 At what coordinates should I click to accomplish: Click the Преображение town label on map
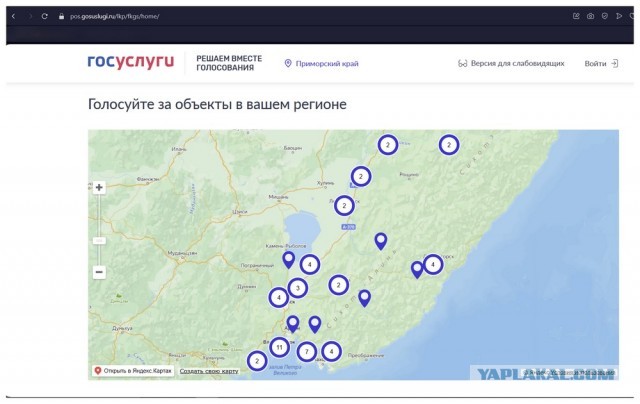366,355
